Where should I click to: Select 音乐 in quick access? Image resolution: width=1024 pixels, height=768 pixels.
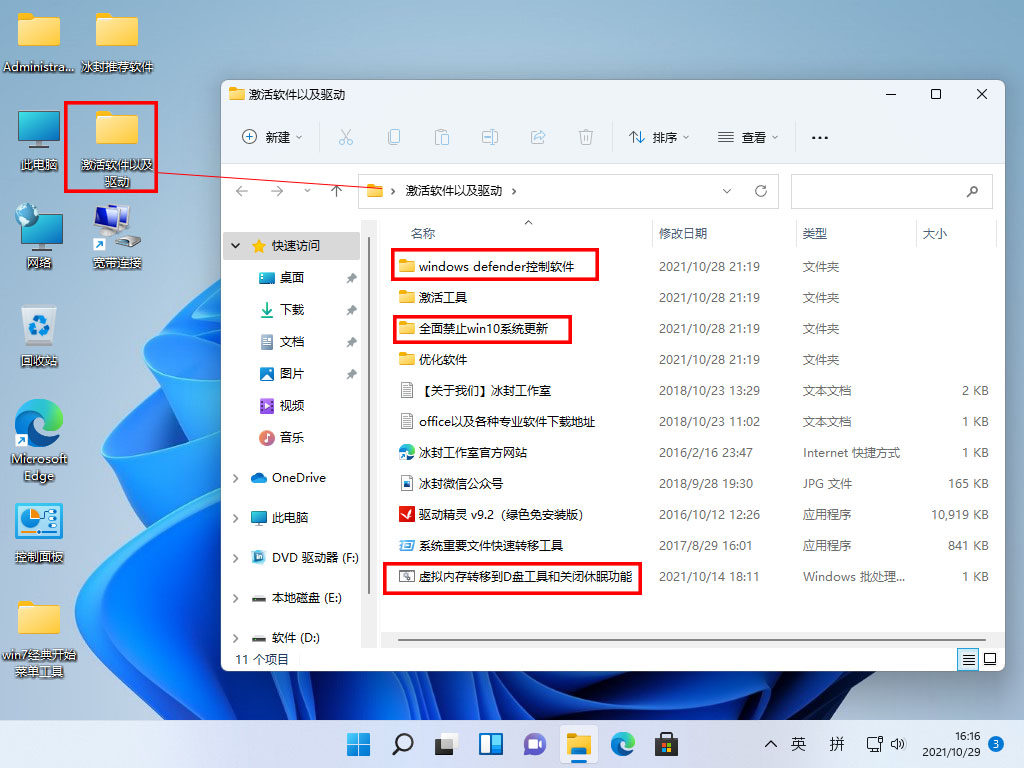click(x=292, y=438)
